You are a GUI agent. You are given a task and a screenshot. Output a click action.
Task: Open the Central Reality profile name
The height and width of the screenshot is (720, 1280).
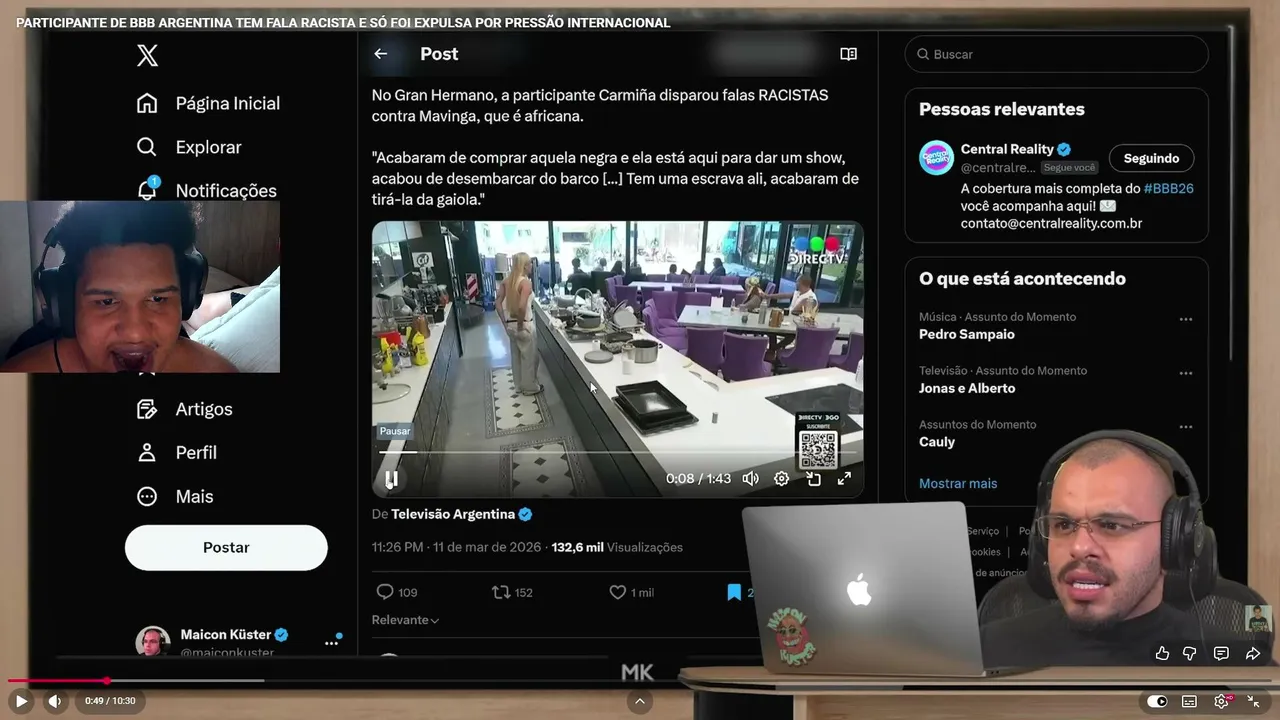(1007, 149)
